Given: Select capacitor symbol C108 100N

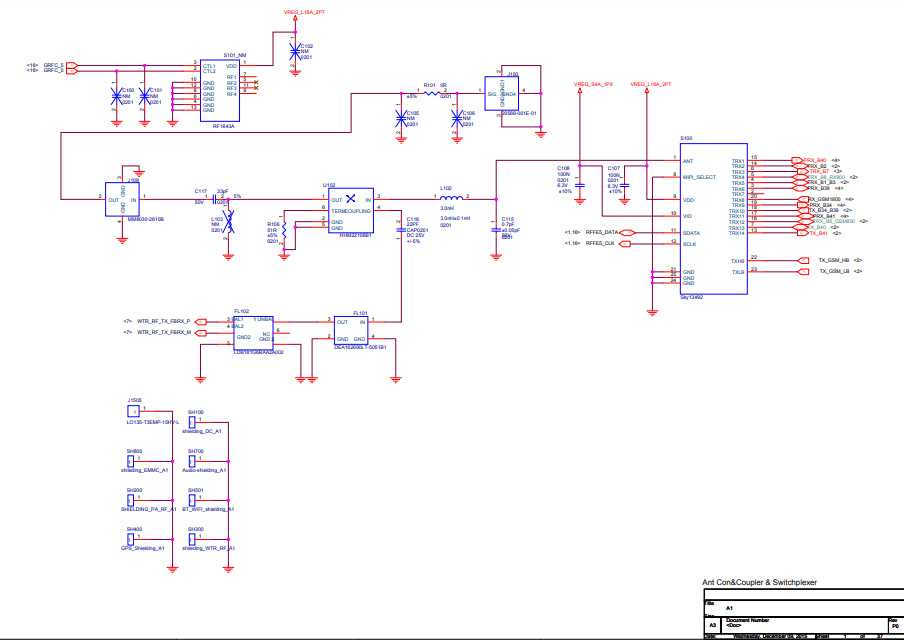Looking at the screenshot, I should pyautogui.click(x=580, y=185).
